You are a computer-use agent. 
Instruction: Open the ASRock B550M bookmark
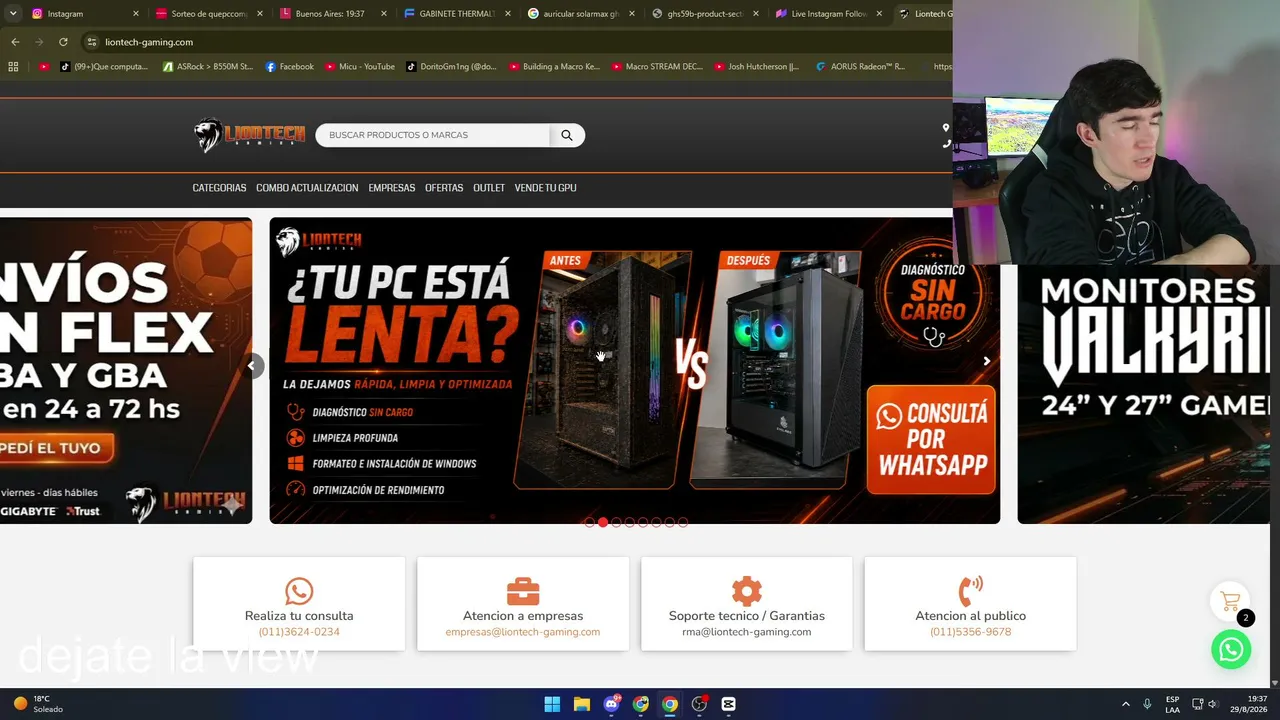pos(208,67)
